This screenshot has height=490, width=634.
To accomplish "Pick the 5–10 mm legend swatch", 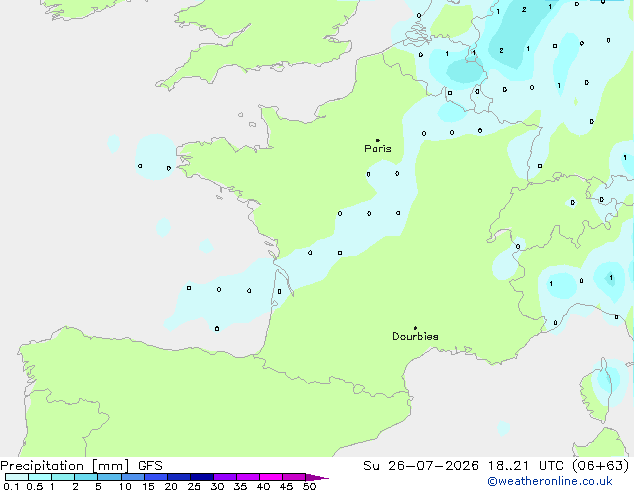I will click(x=109, y=477).
